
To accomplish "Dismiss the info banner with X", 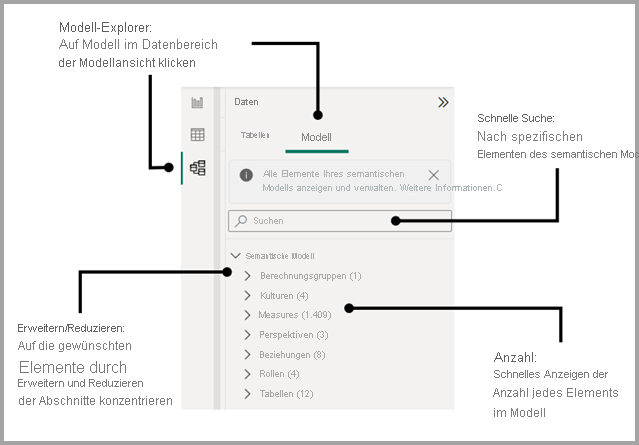I will pyautogui.click(x=434, y=175).
